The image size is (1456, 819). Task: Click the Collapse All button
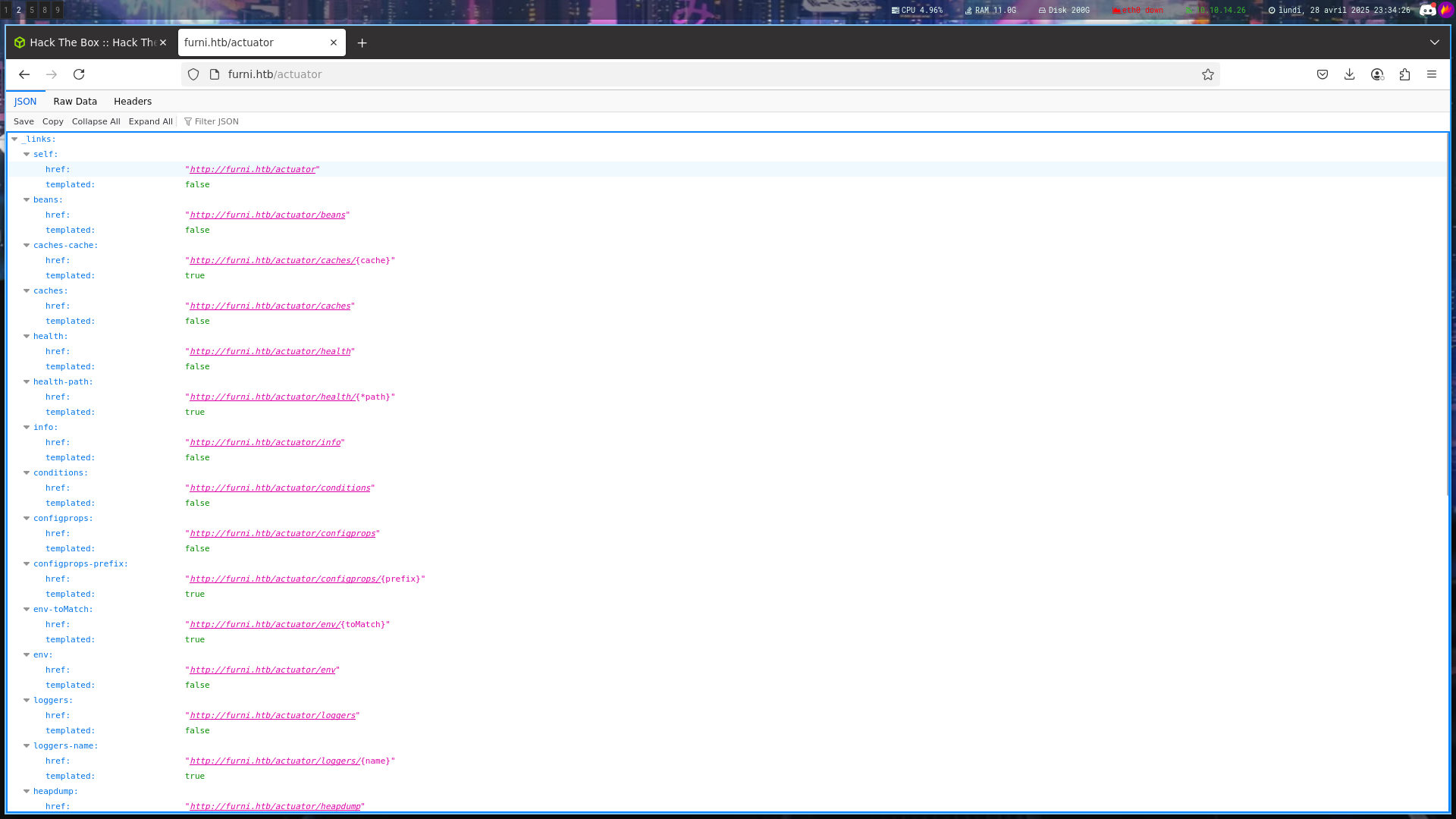pyautogui.click(x=96, y=121)
